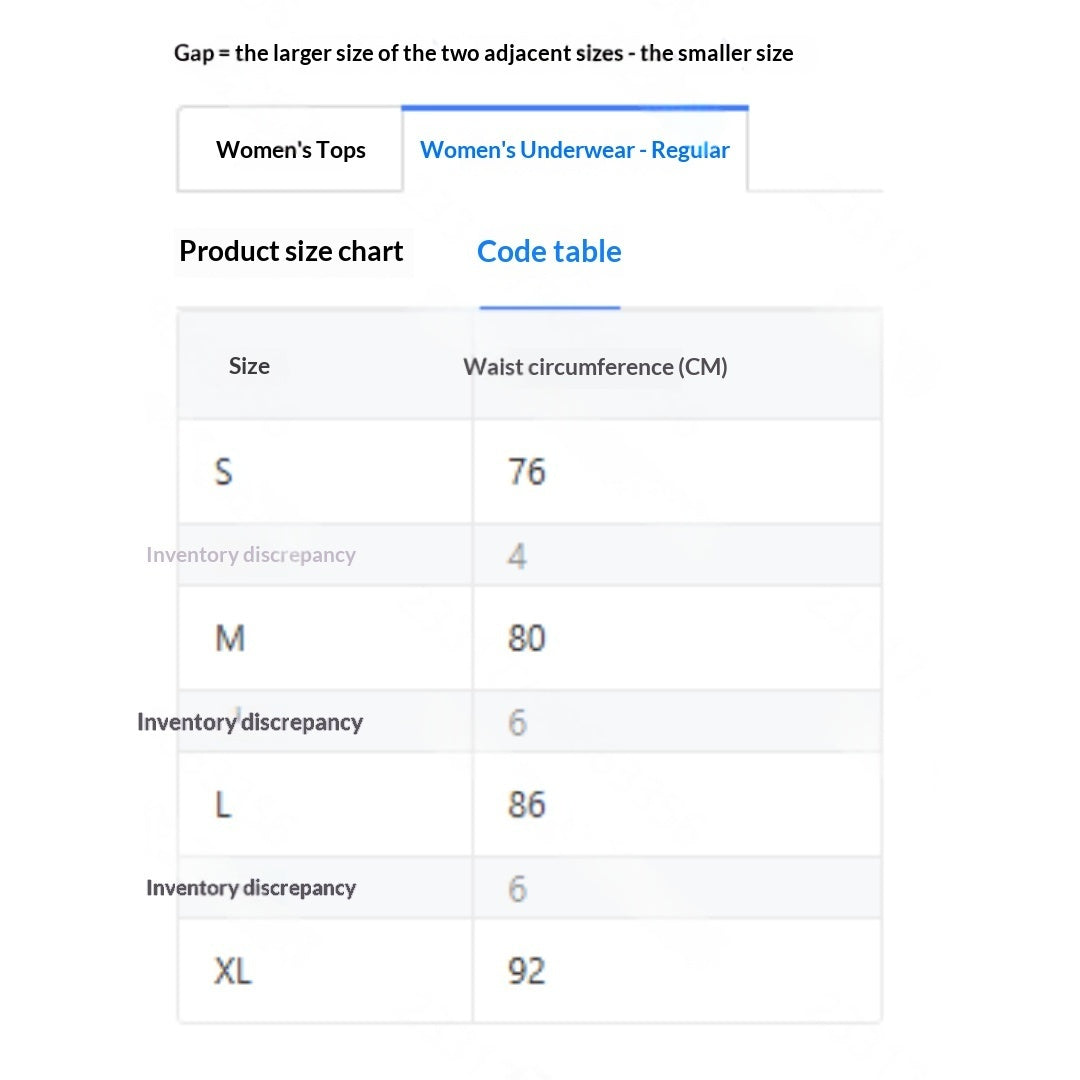Click Inventory discrepancy label below S row
The width and height of the screenshot is (1080, 1080).
[251, 555]
